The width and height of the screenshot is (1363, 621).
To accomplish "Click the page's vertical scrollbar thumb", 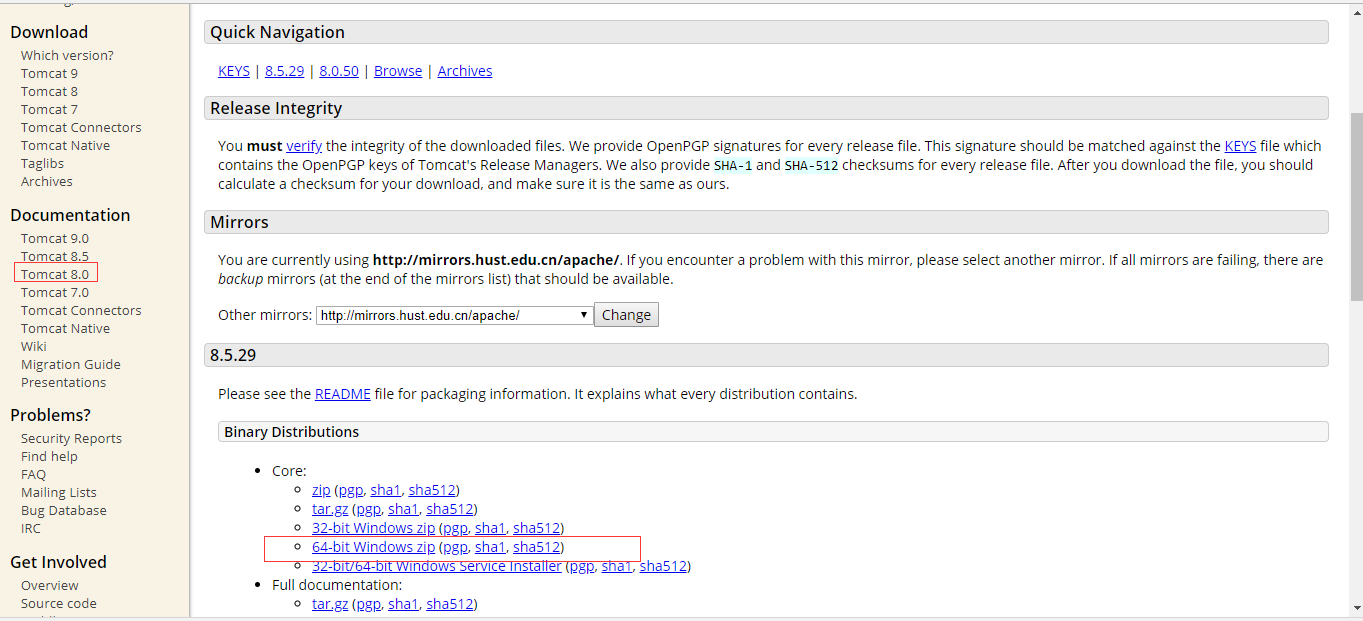I will [x=1355, y=207].
